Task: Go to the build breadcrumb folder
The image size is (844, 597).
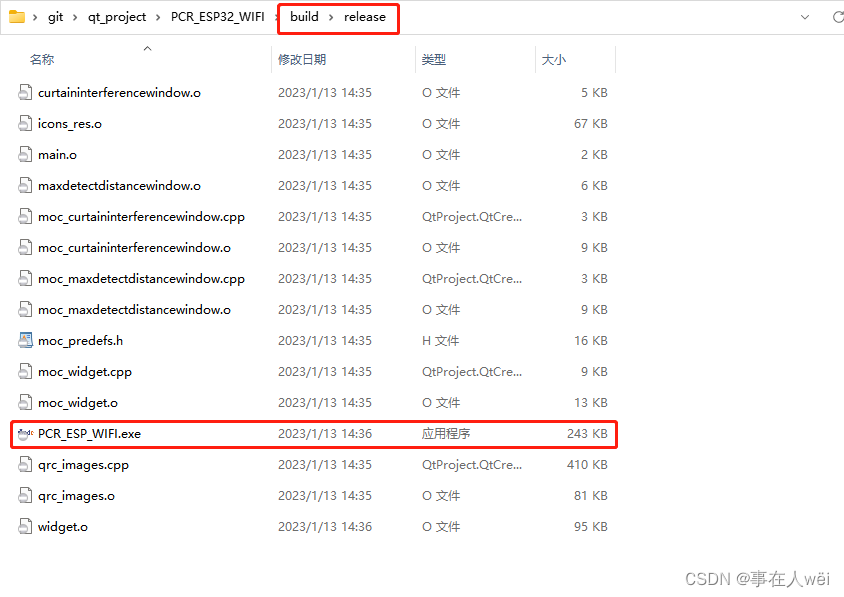Action: 304,17
